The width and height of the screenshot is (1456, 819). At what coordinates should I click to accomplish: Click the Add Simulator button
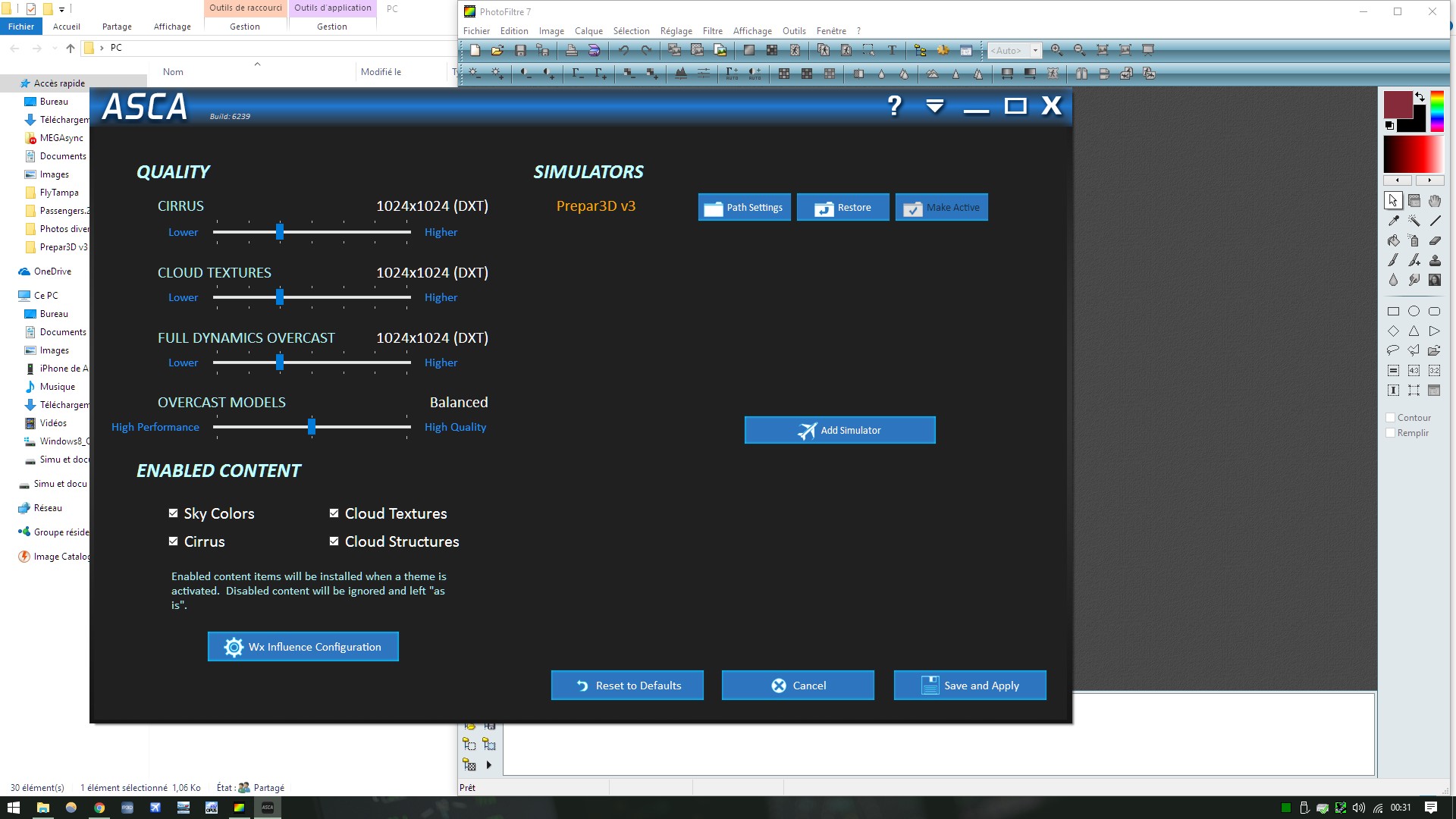[839, 430]
